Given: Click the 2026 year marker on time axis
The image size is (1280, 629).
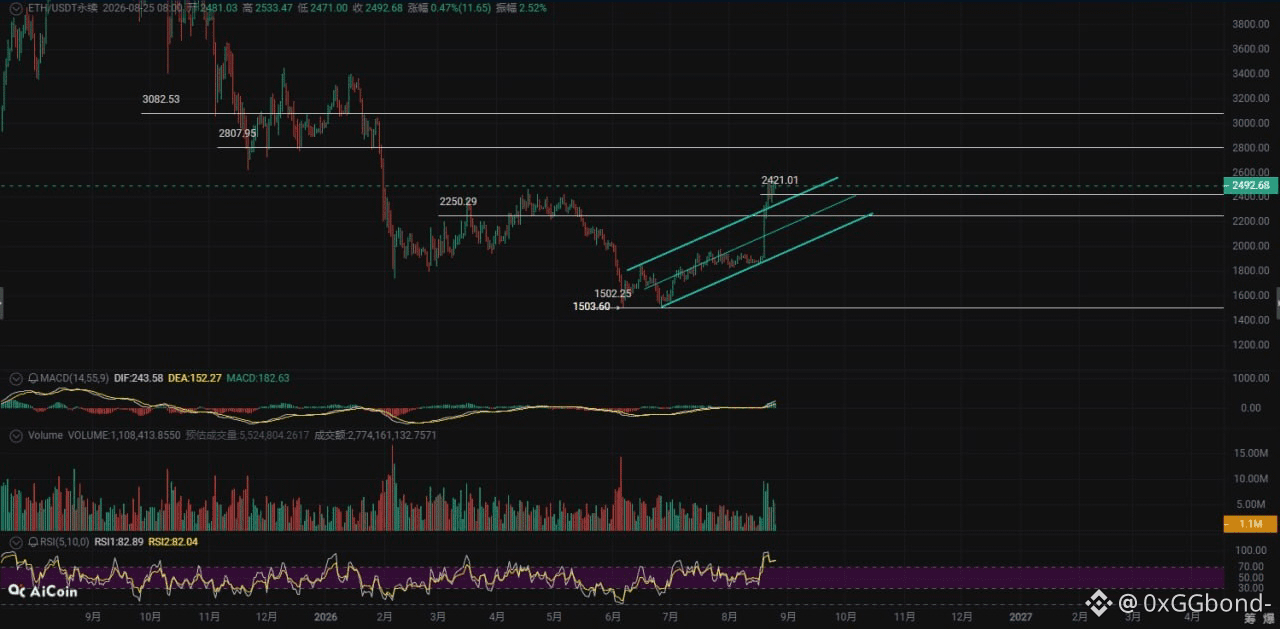Looking at the screenshot, I should [328, 617].
